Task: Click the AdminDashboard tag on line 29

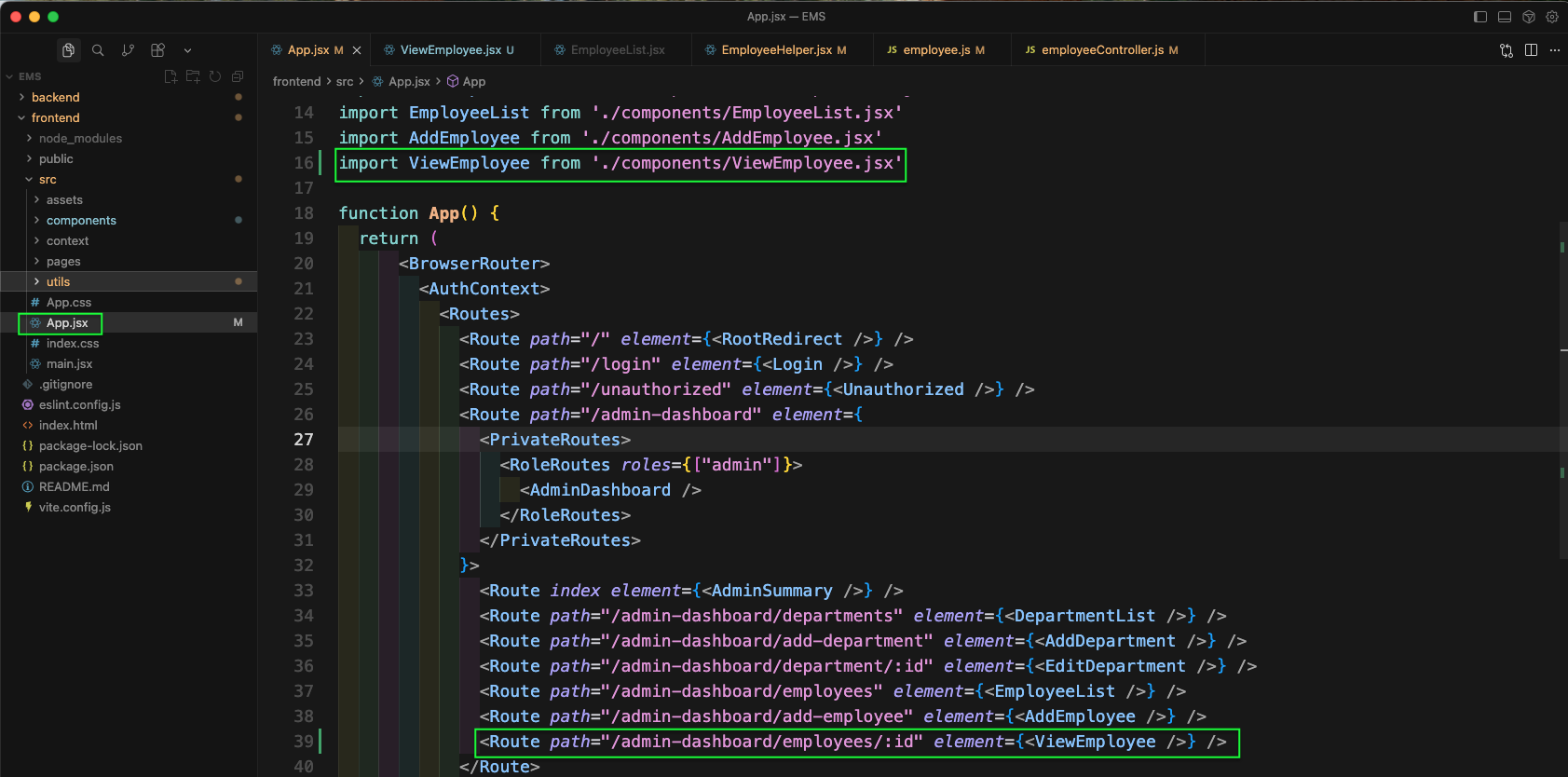Action: [610, 490]
